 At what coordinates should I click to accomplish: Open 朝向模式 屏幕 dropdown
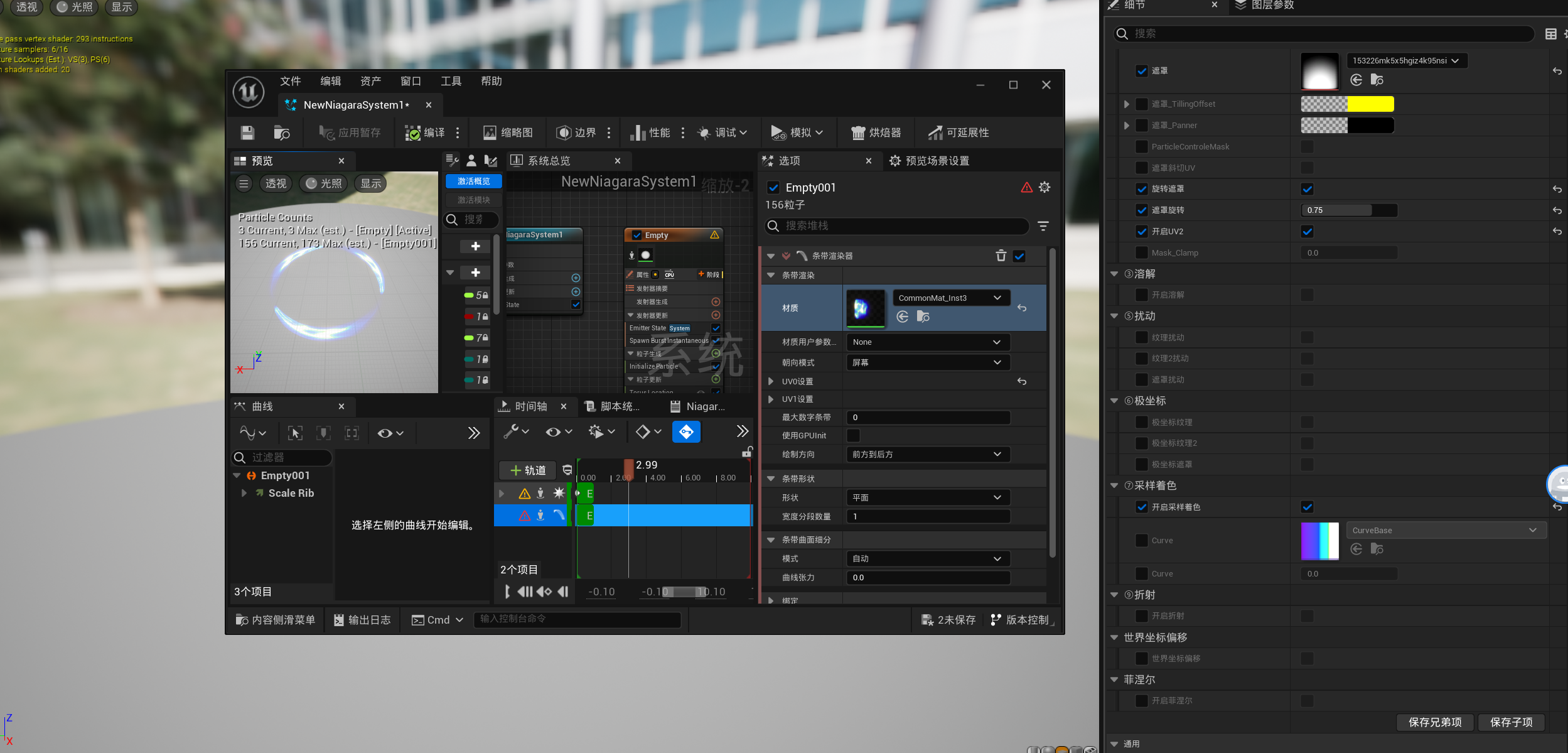(x=928, y=362)
